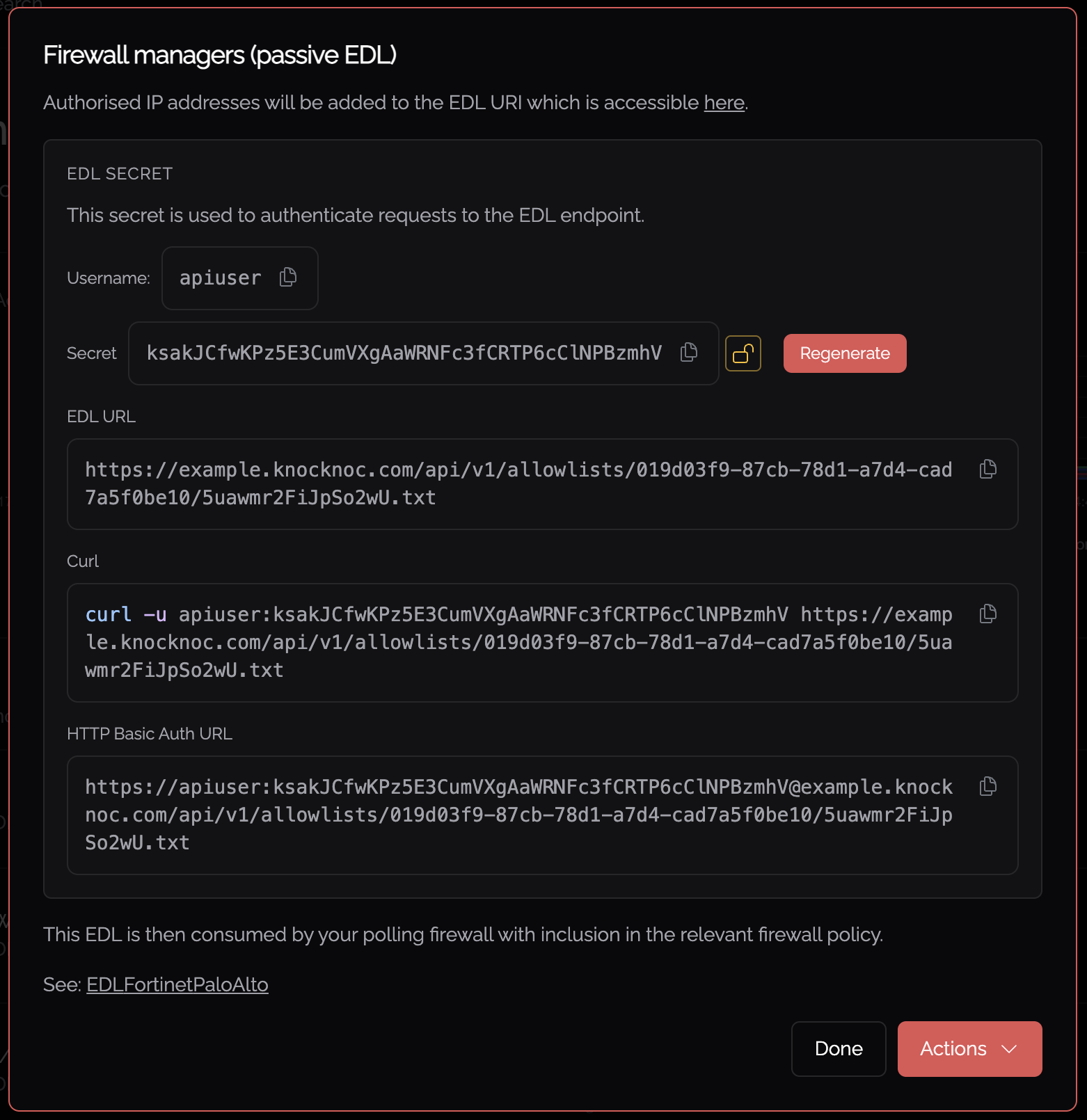This screenshot has height=1120, width=1087.
Task: Click the "Firewall managers (passive EDL)" heading
Action: click(x=220, y=56)
